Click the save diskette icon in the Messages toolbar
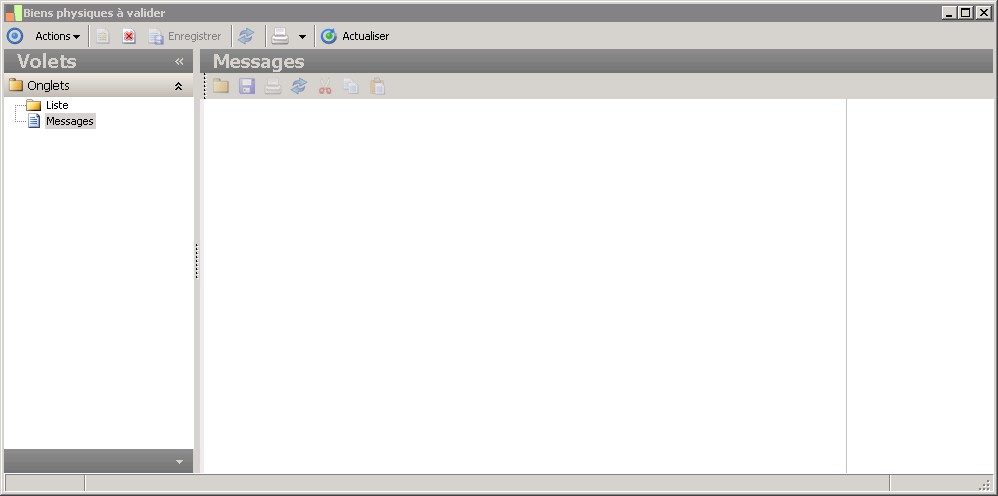The height and width of the screenshot is (496, 998). click(x=247, y=86)
